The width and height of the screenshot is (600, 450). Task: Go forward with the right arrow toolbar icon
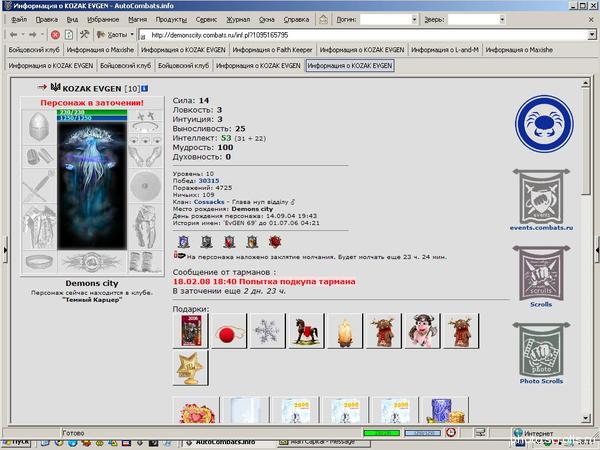33,35
